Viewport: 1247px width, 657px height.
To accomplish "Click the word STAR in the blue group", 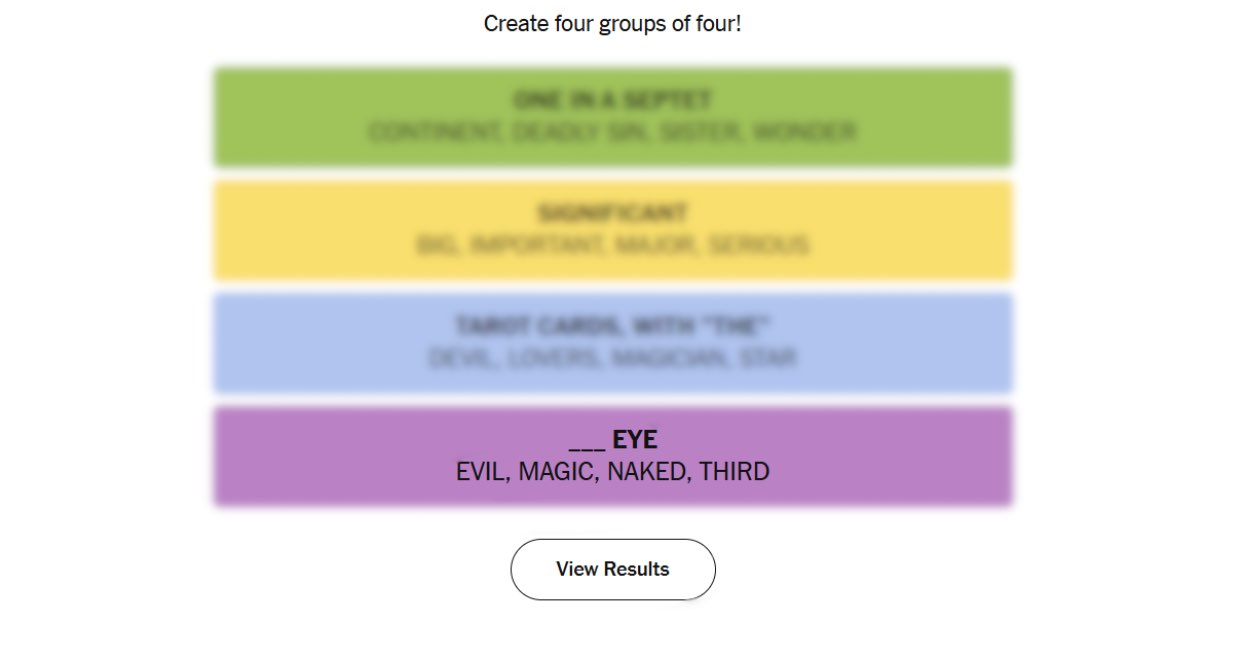I will [x=768, y=358].
